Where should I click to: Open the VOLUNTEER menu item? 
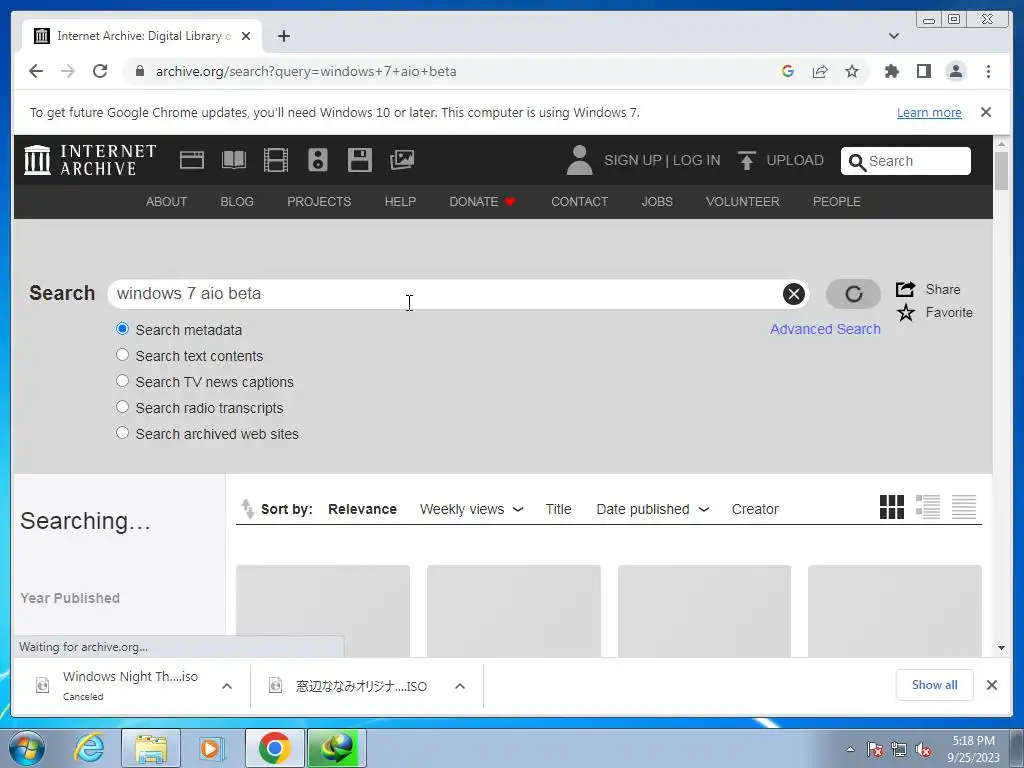743,202
